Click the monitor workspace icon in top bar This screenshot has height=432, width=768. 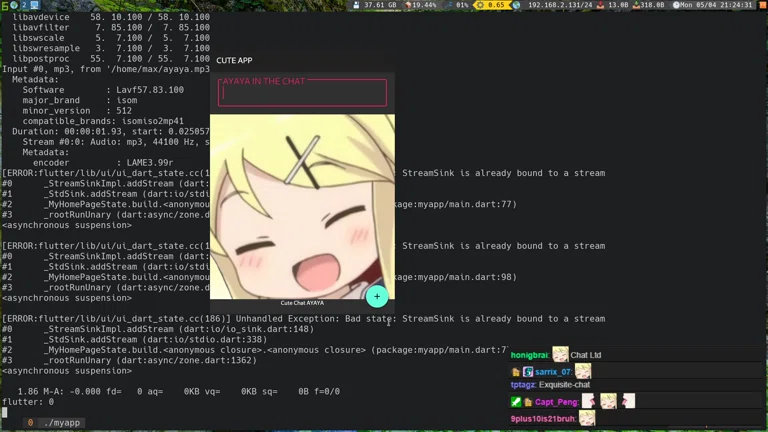click(34, 5)
